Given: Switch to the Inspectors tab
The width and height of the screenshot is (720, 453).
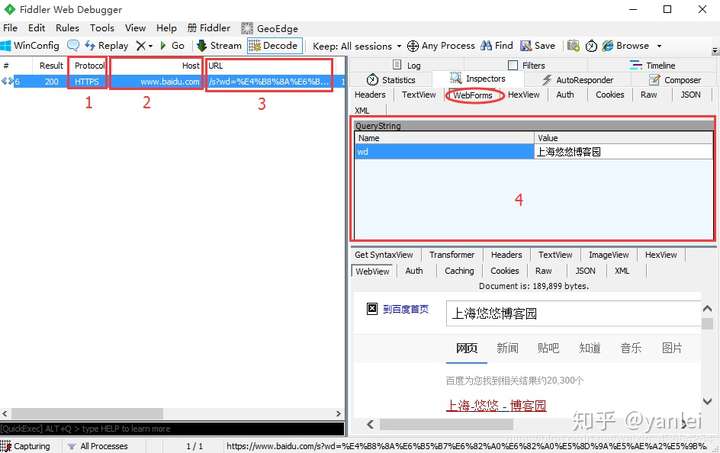Looking at the screenshot, I should pyautogui.click(x=478, y=78).
